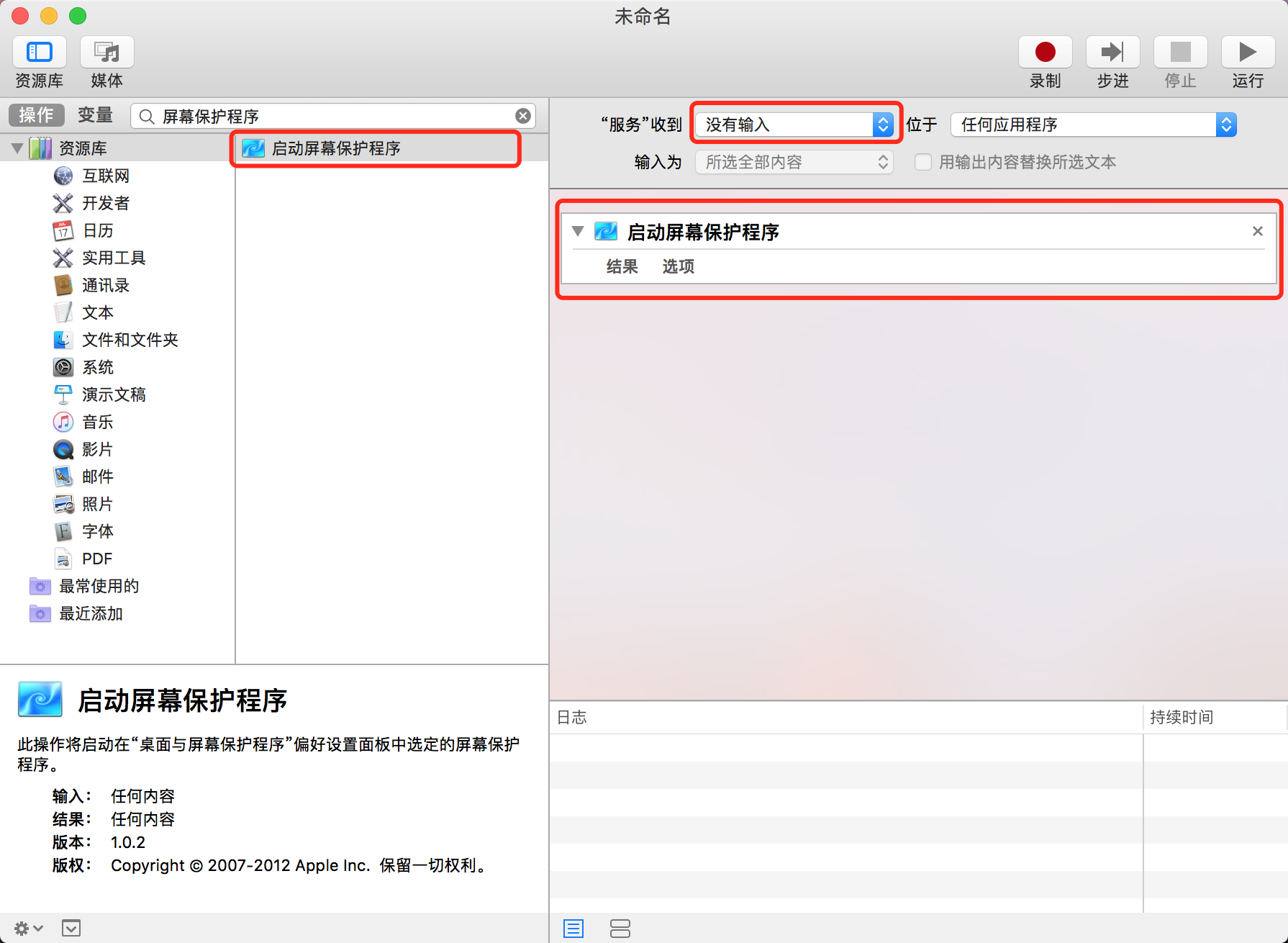Collapse the 资源库 tree disclosure triangle
The image size is (1288, 943).
point(17,148)
